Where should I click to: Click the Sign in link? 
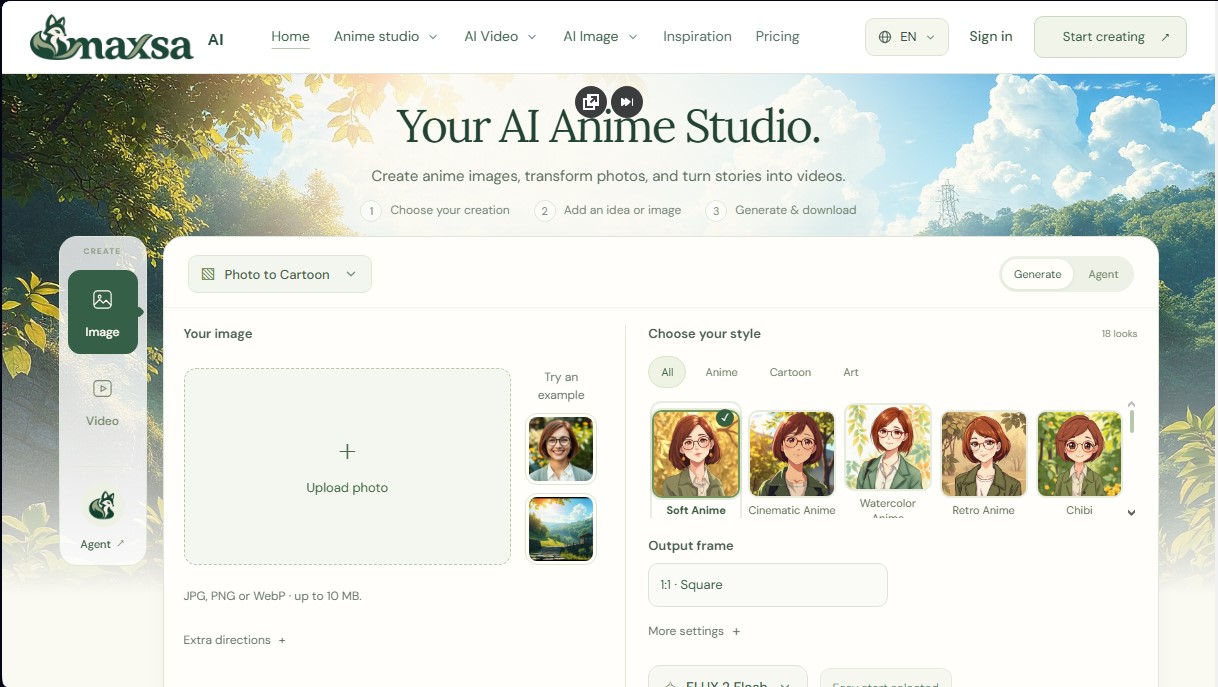(990, 37)
